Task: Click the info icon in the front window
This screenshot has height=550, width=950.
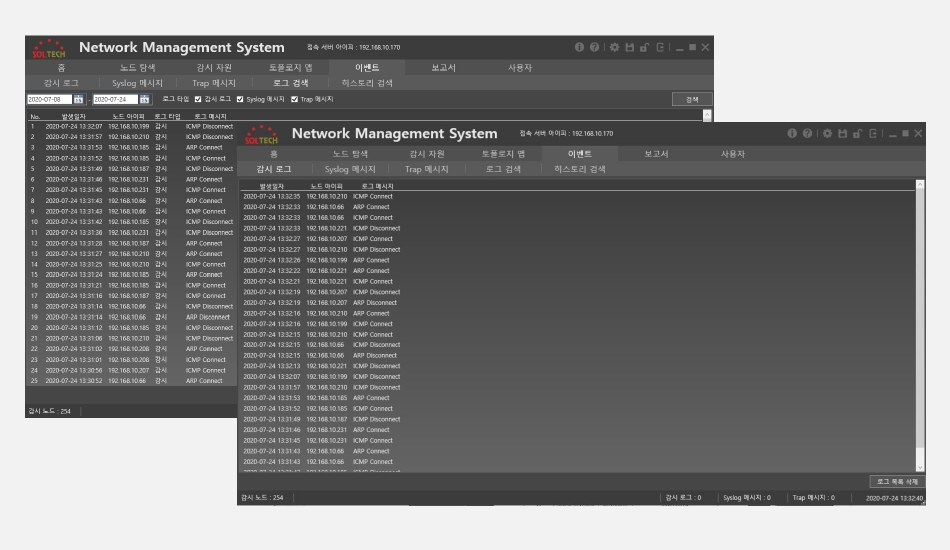Action: (792, 133)
